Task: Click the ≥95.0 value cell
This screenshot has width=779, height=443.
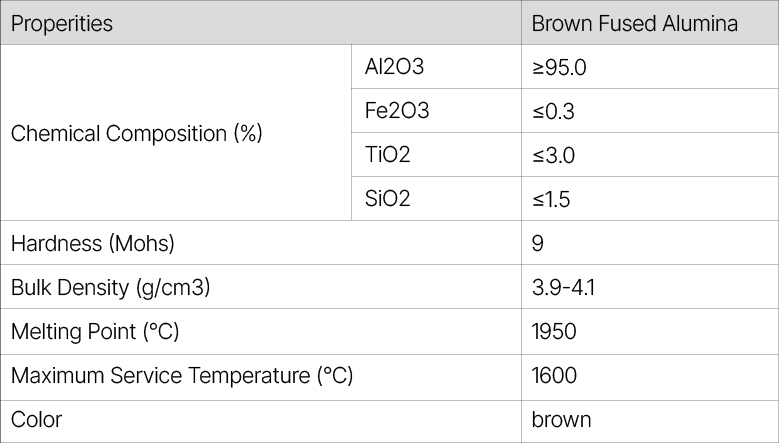Action: pos(560,68)
